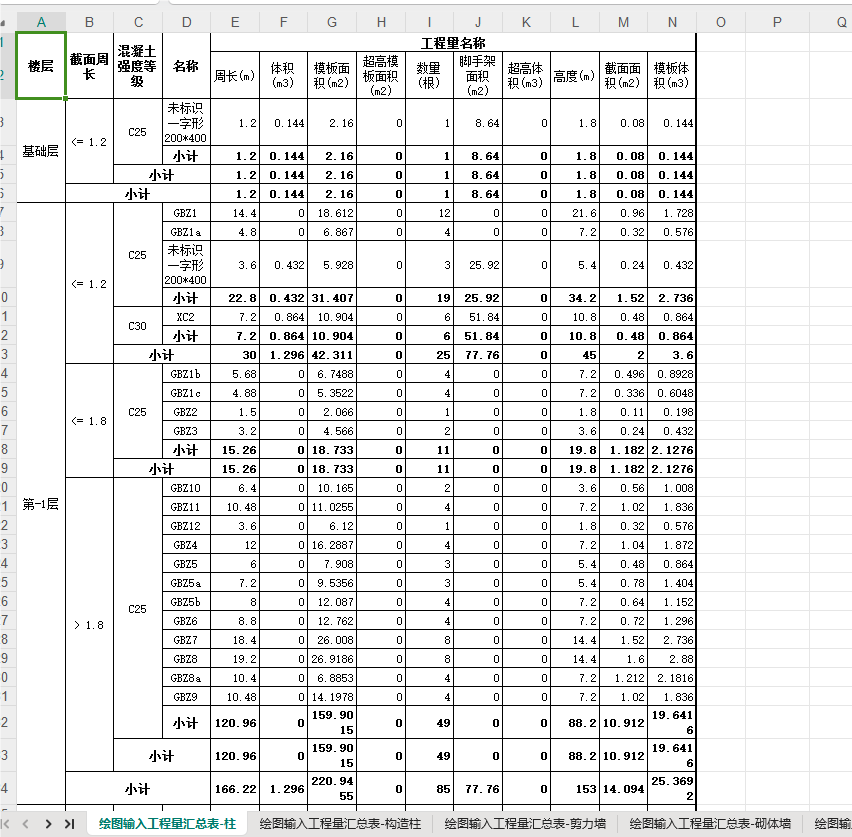This screenshot has height=837, width=852.
Task: Select the <= 1.8 perimeter range cell
Action: pyautogui.click(x=90, y=421)
